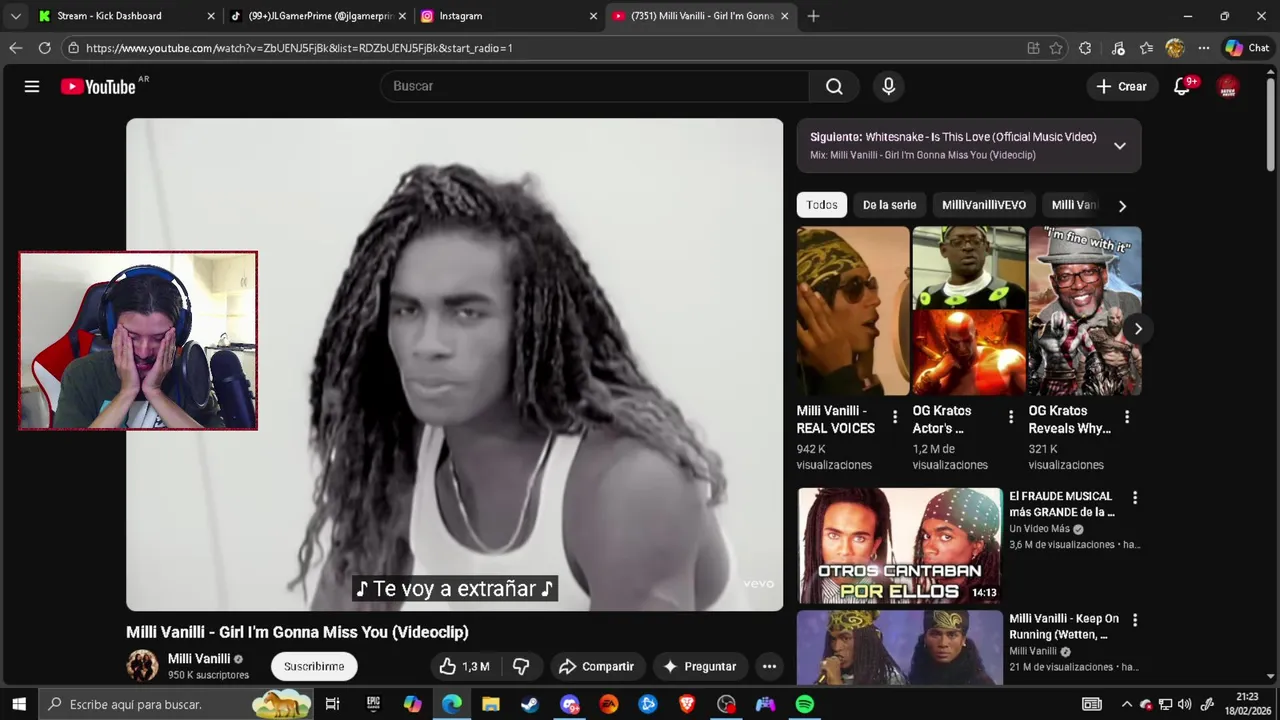Open Epic Games launcher from taskbar

tap(373, 704)
